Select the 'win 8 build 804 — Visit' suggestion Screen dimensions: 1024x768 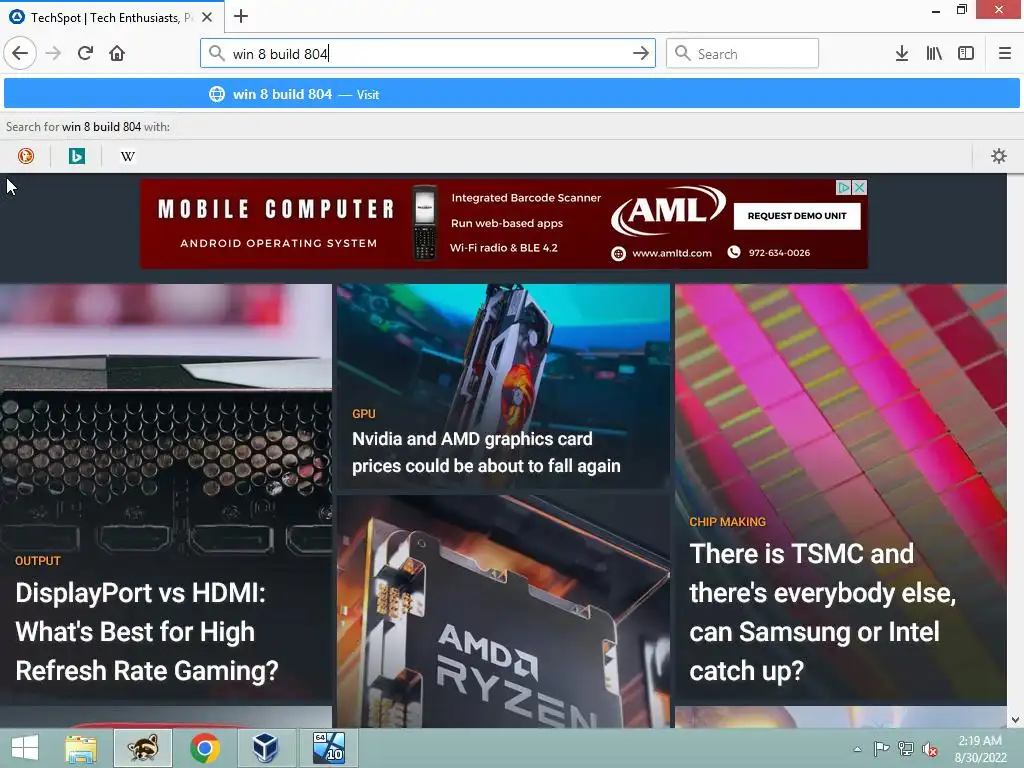click(x=512, y=94)
